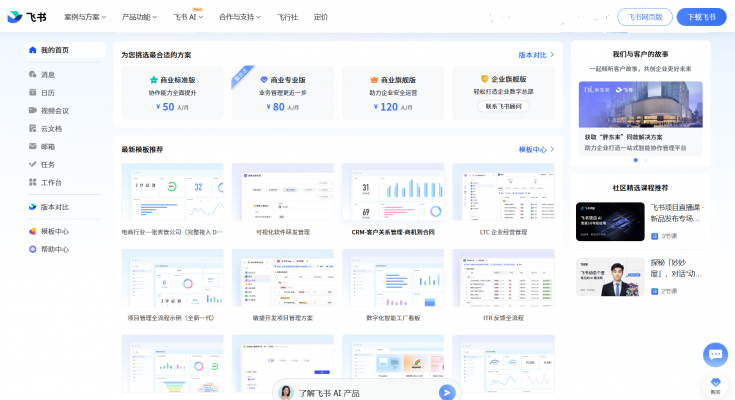Open the 模板中心 chevron link
Image resolution: width=735 pixels, height=400 pixels.
pyautogui.click(x=536, y=150)
